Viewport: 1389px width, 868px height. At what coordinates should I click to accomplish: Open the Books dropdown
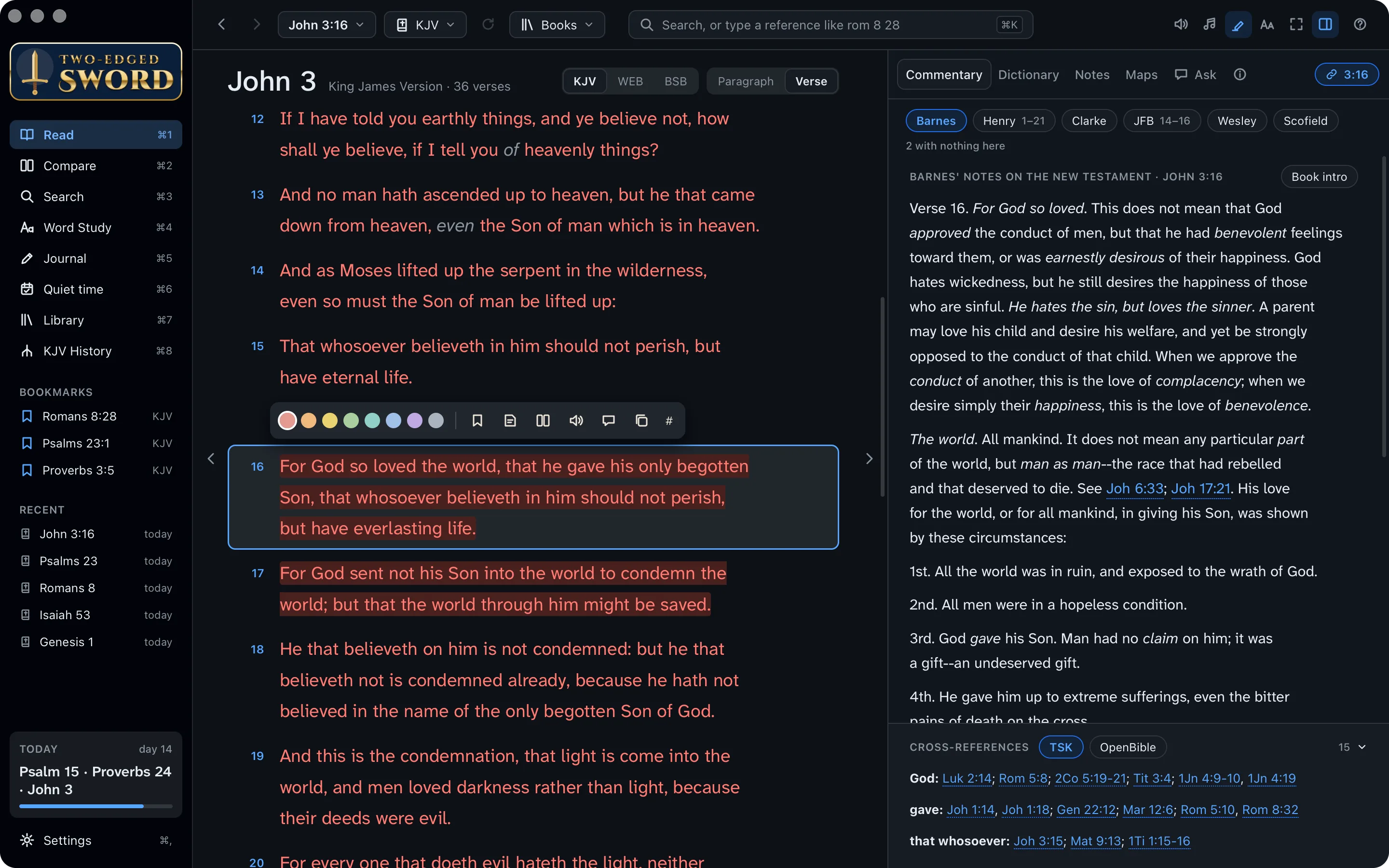click(x=557, y=25)
